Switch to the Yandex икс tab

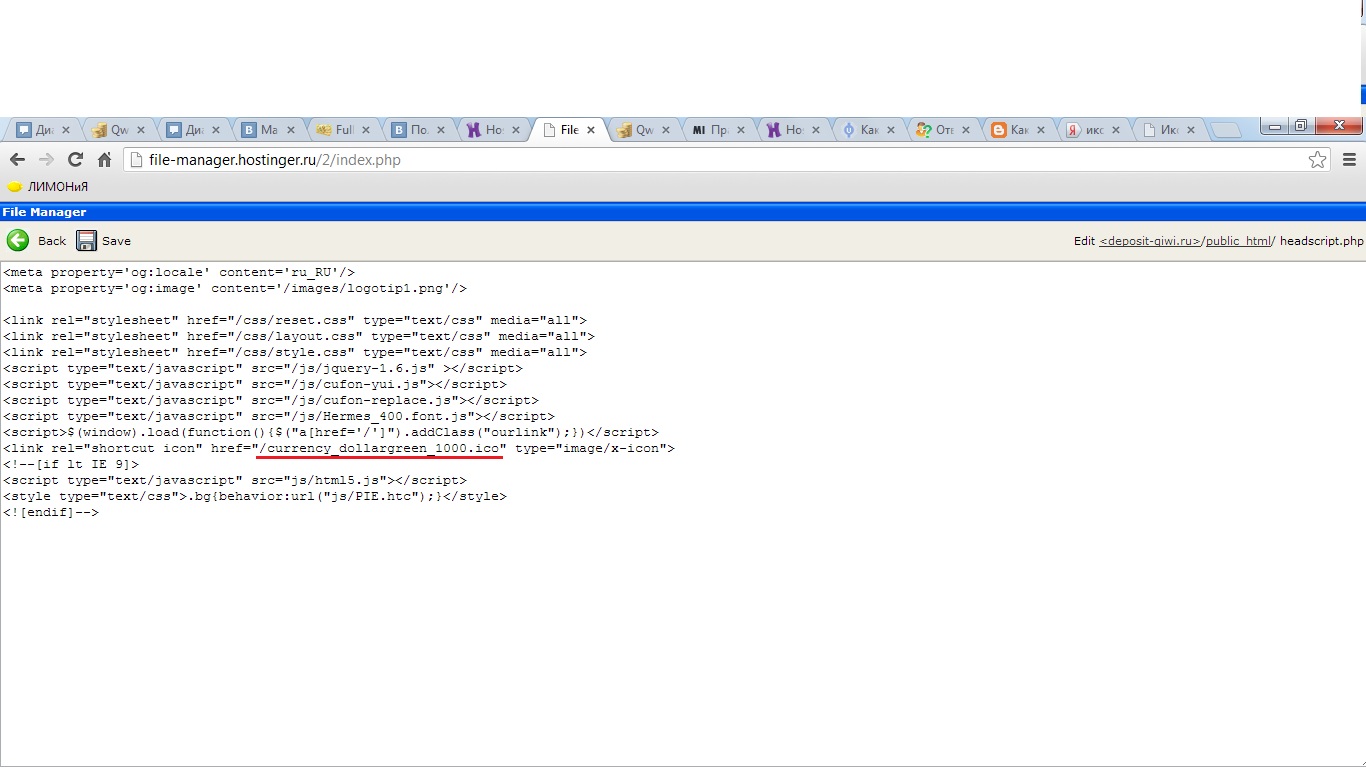(x=1095, y=130)
